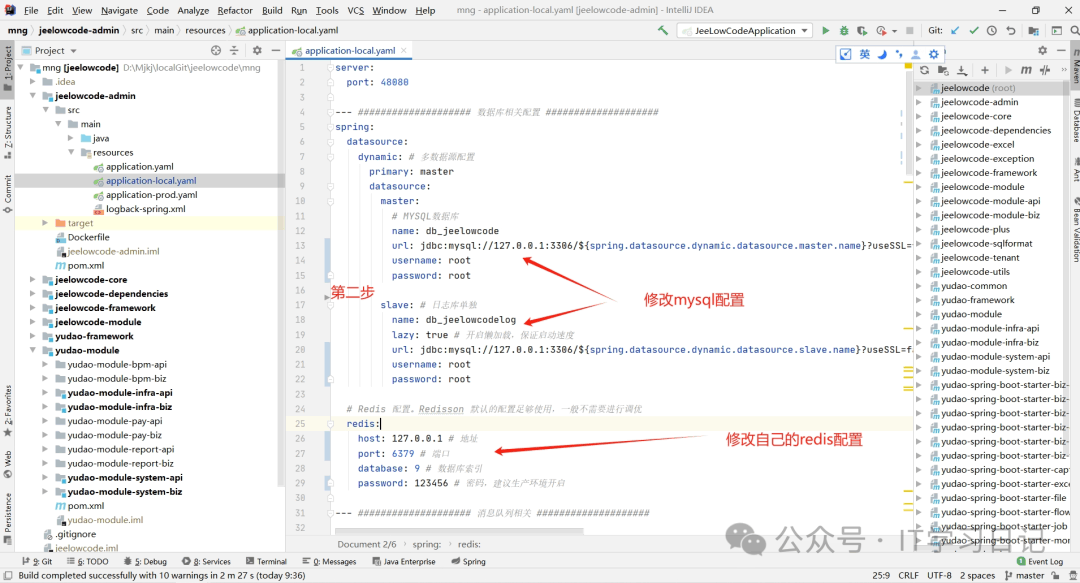Click Maven generate sources and update folders icon

click(x=943, y=70)
